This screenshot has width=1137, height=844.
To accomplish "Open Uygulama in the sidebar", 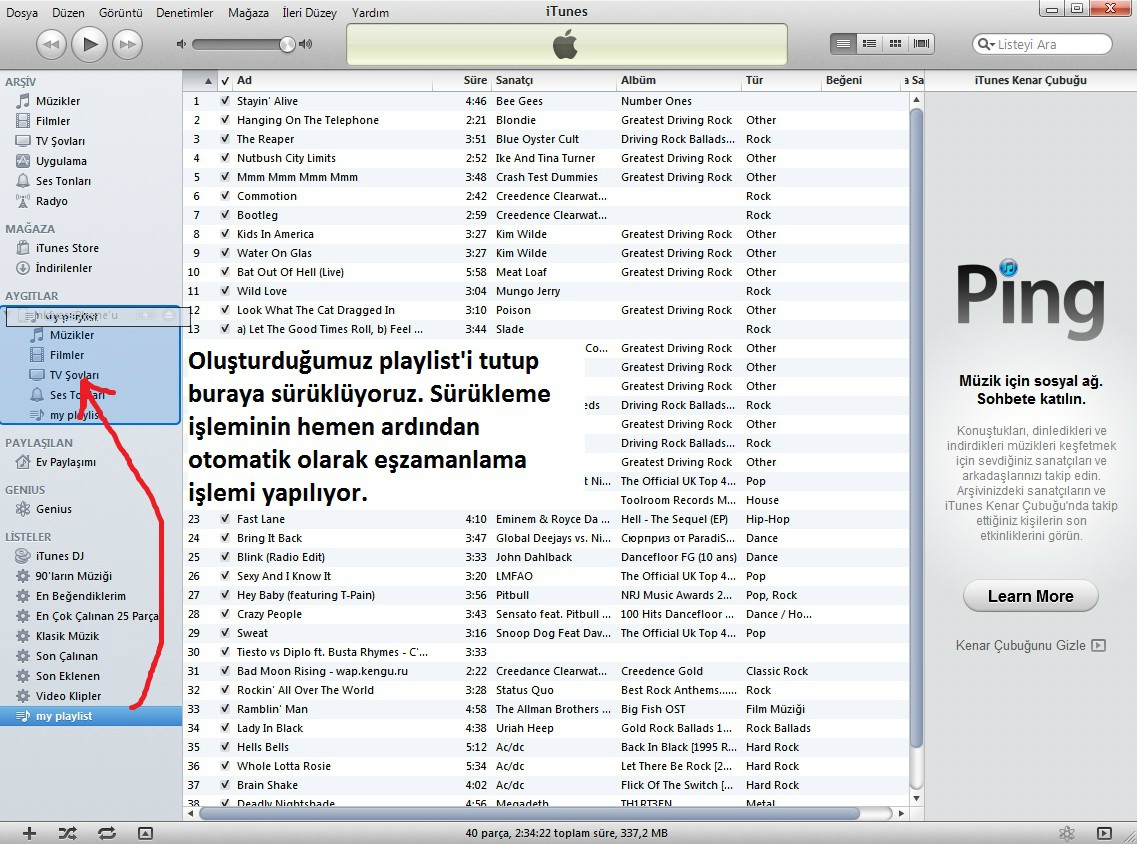I will (61, 161).
